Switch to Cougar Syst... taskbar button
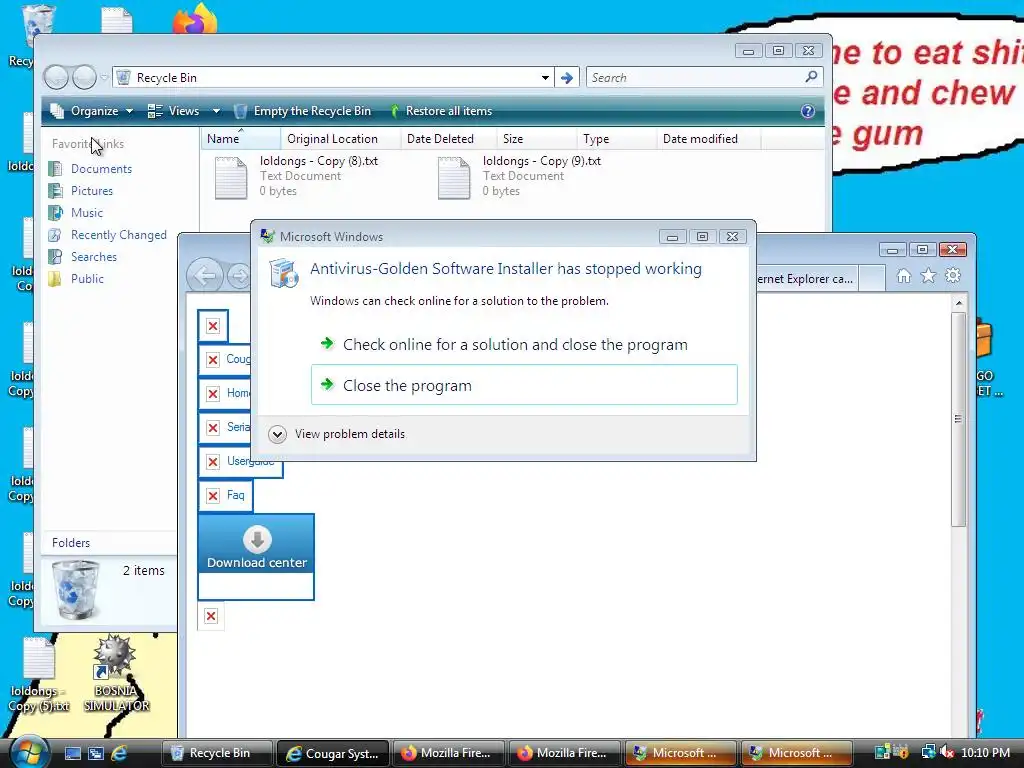 (x=332, y=753)
